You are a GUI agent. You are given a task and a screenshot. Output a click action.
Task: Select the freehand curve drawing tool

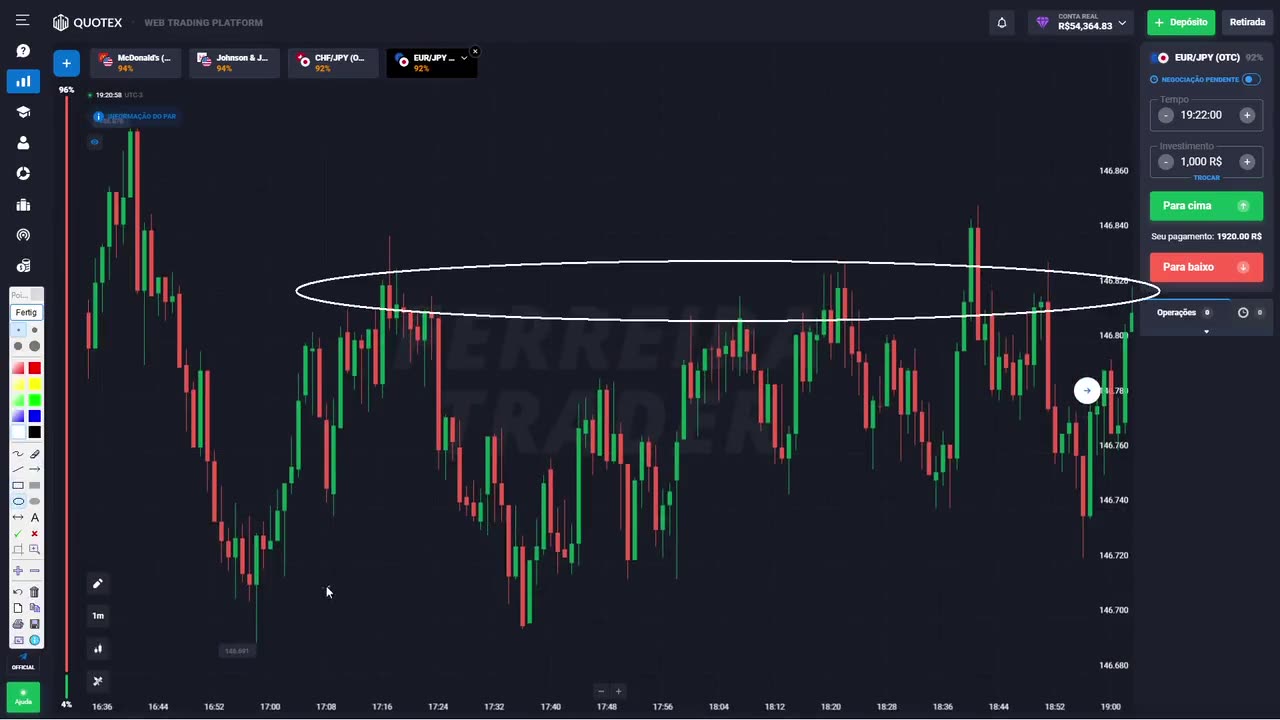tap(18, 453)
